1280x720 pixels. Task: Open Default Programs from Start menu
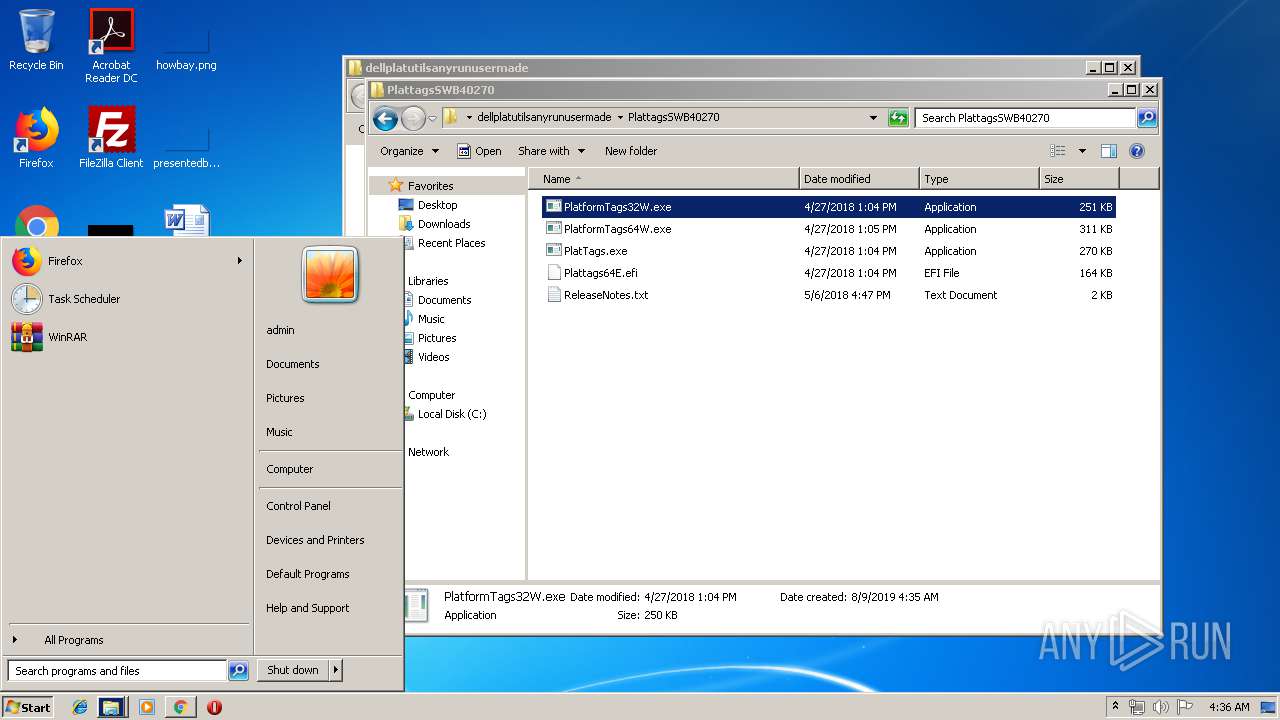pyautogui.click(x=307, y=574)
